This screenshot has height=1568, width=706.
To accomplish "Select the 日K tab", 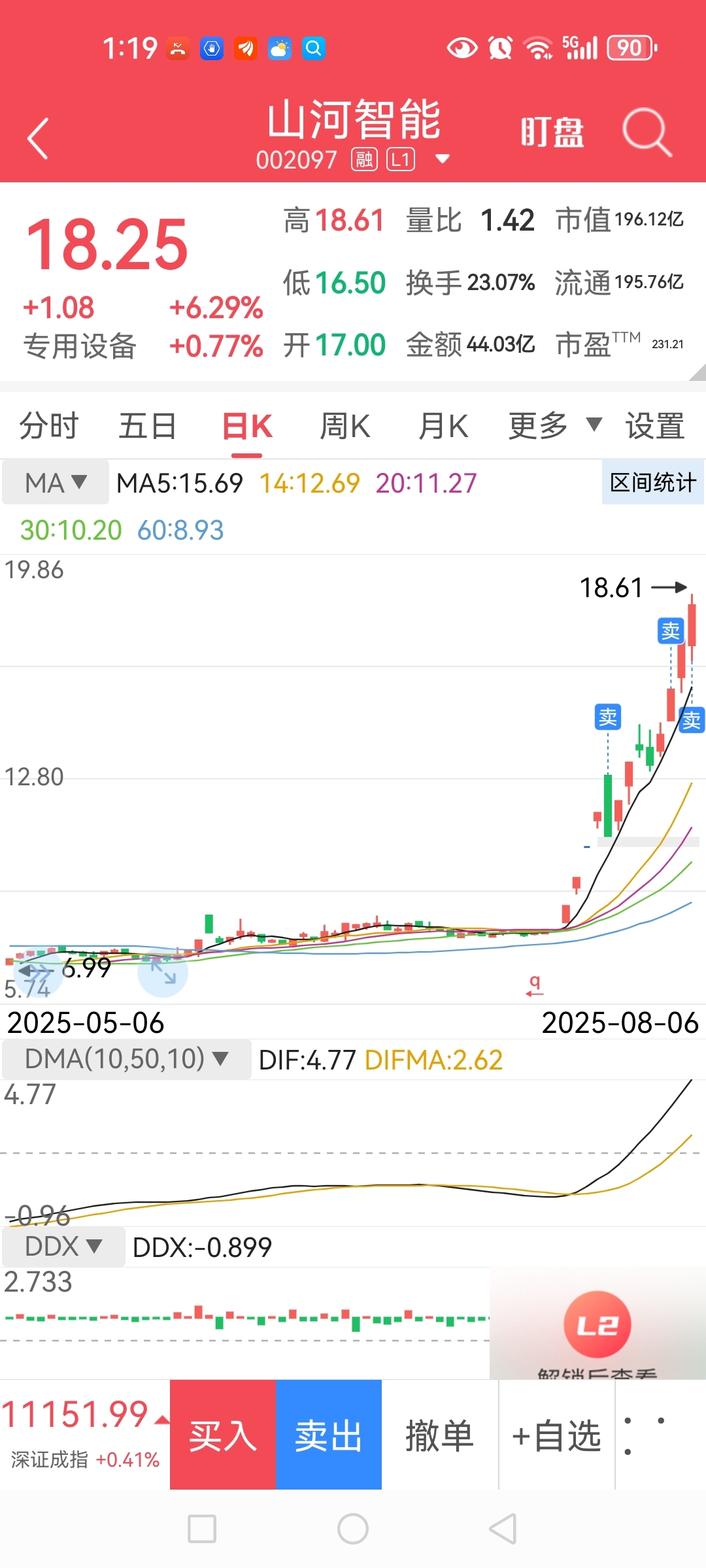I will click(x=247, y=426).
